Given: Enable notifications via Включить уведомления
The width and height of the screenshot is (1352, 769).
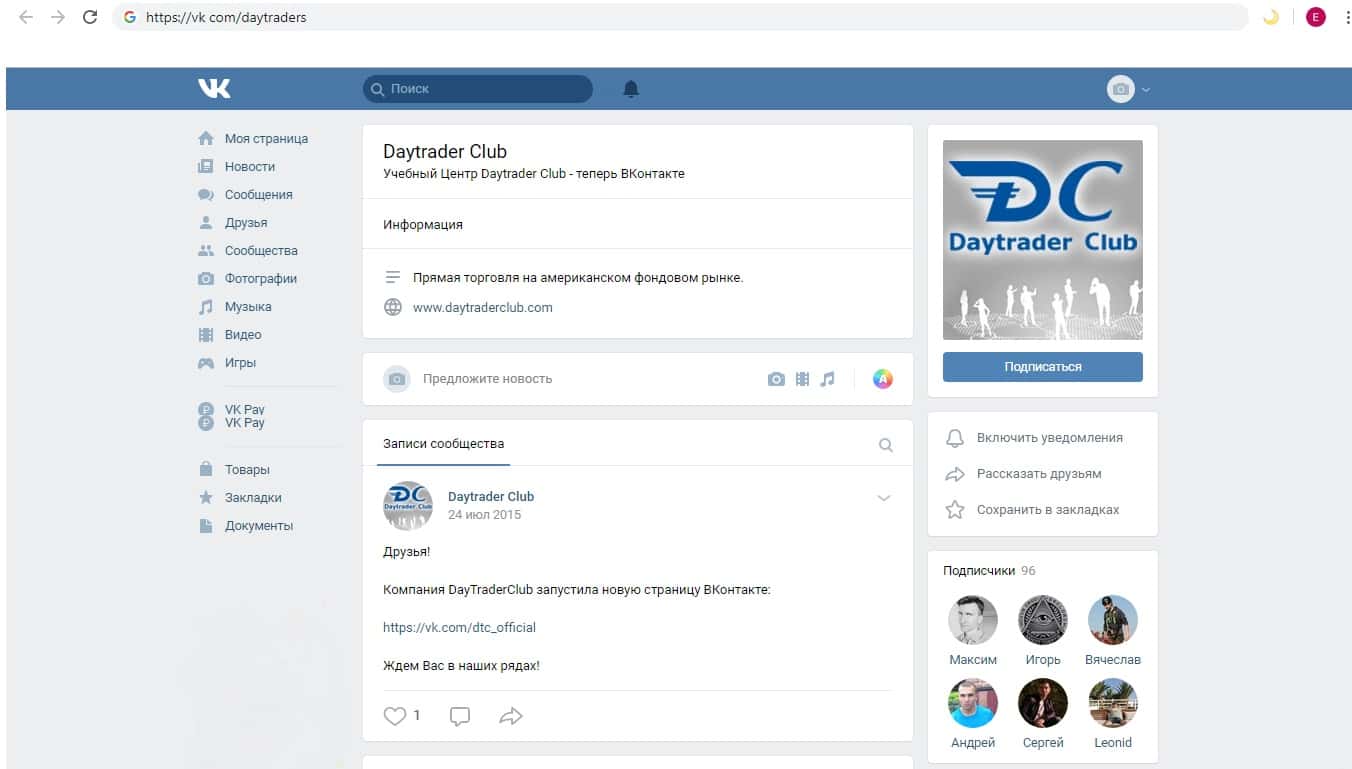Looking at the screenshot, I should point(1049,438).
